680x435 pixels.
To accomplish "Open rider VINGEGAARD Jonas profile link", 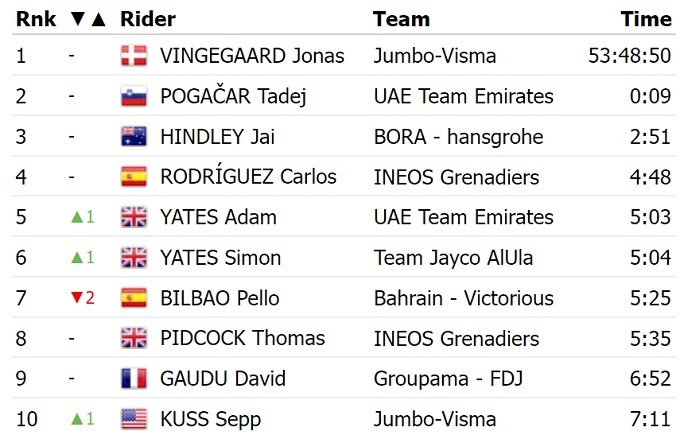I will [252, 56].
